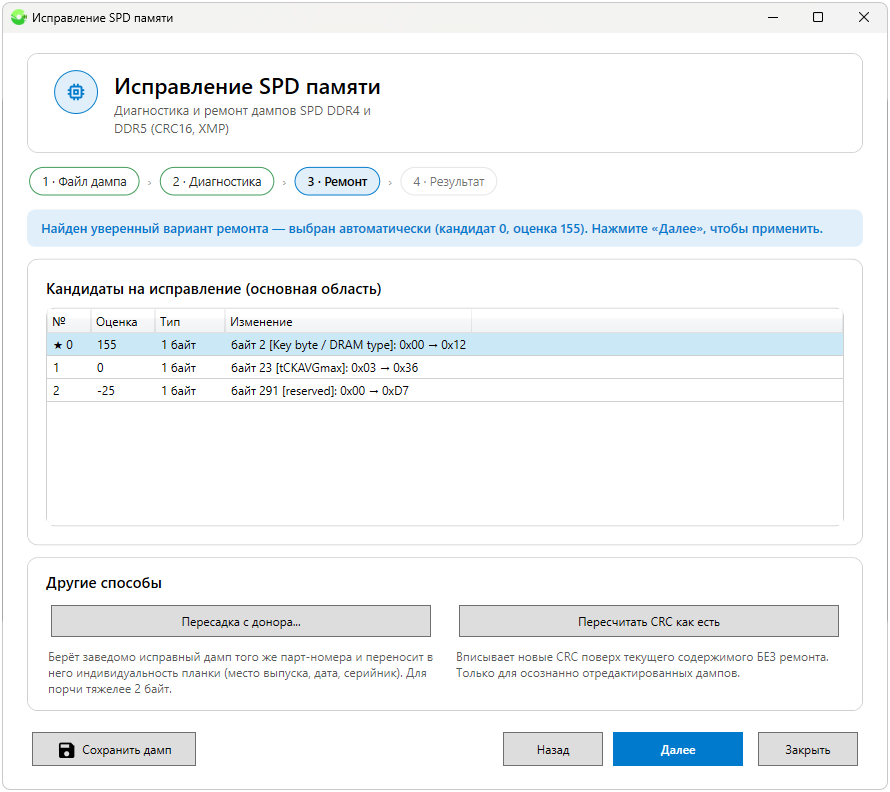Click the app icon in title bar
This screenshot has width=890, height=792.
(18, 18)
